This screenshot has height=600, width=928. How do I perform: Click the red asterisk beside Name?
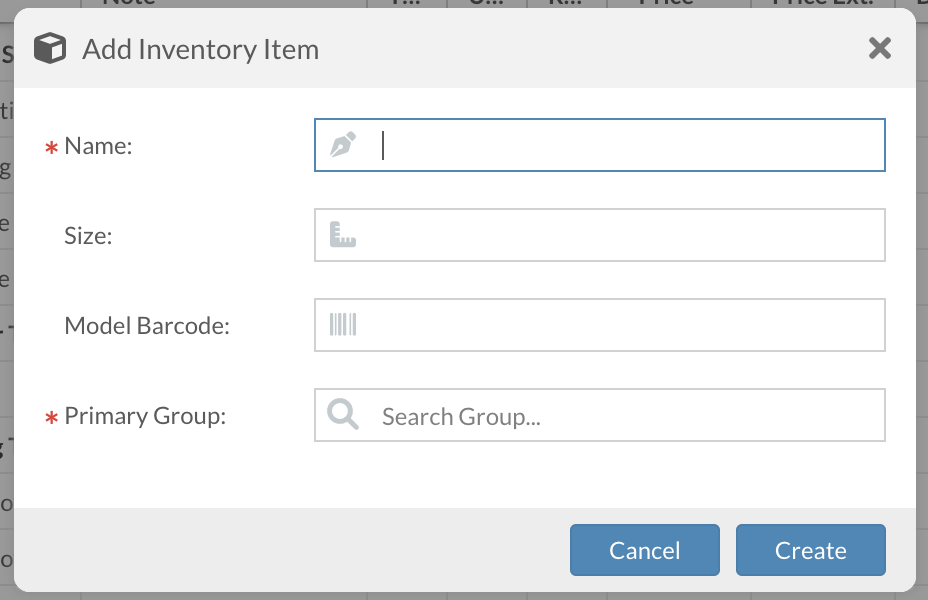coord(51,149)
